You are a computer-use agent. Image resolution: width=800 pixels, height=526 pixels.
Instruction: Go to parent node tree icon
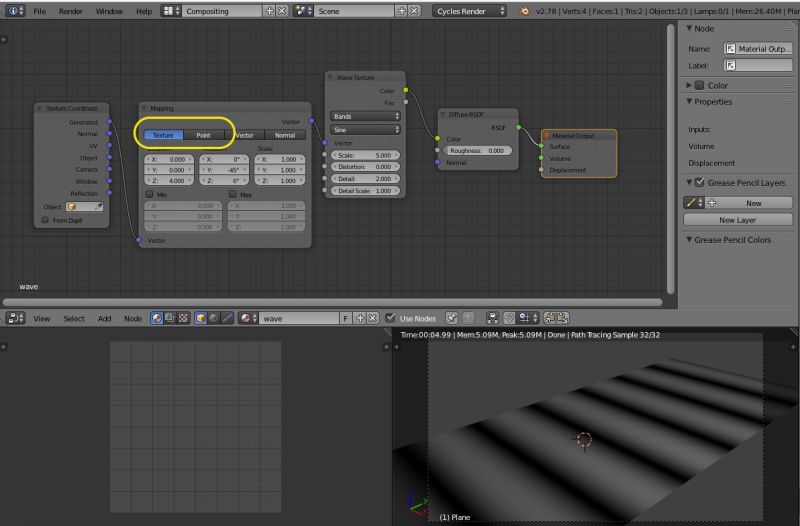[x=468, y=318]
